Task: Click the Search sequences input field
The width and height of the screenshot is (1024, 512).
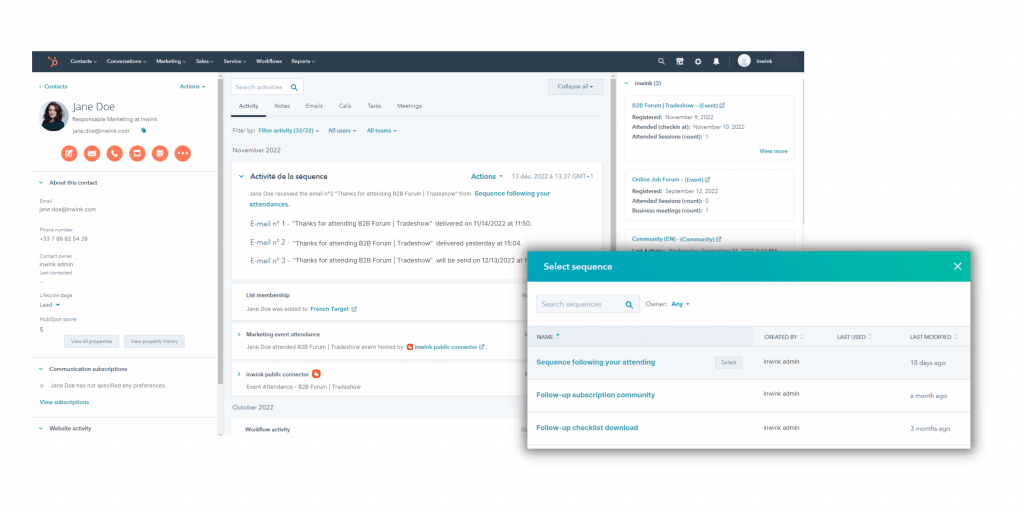Action: [580, 304]
